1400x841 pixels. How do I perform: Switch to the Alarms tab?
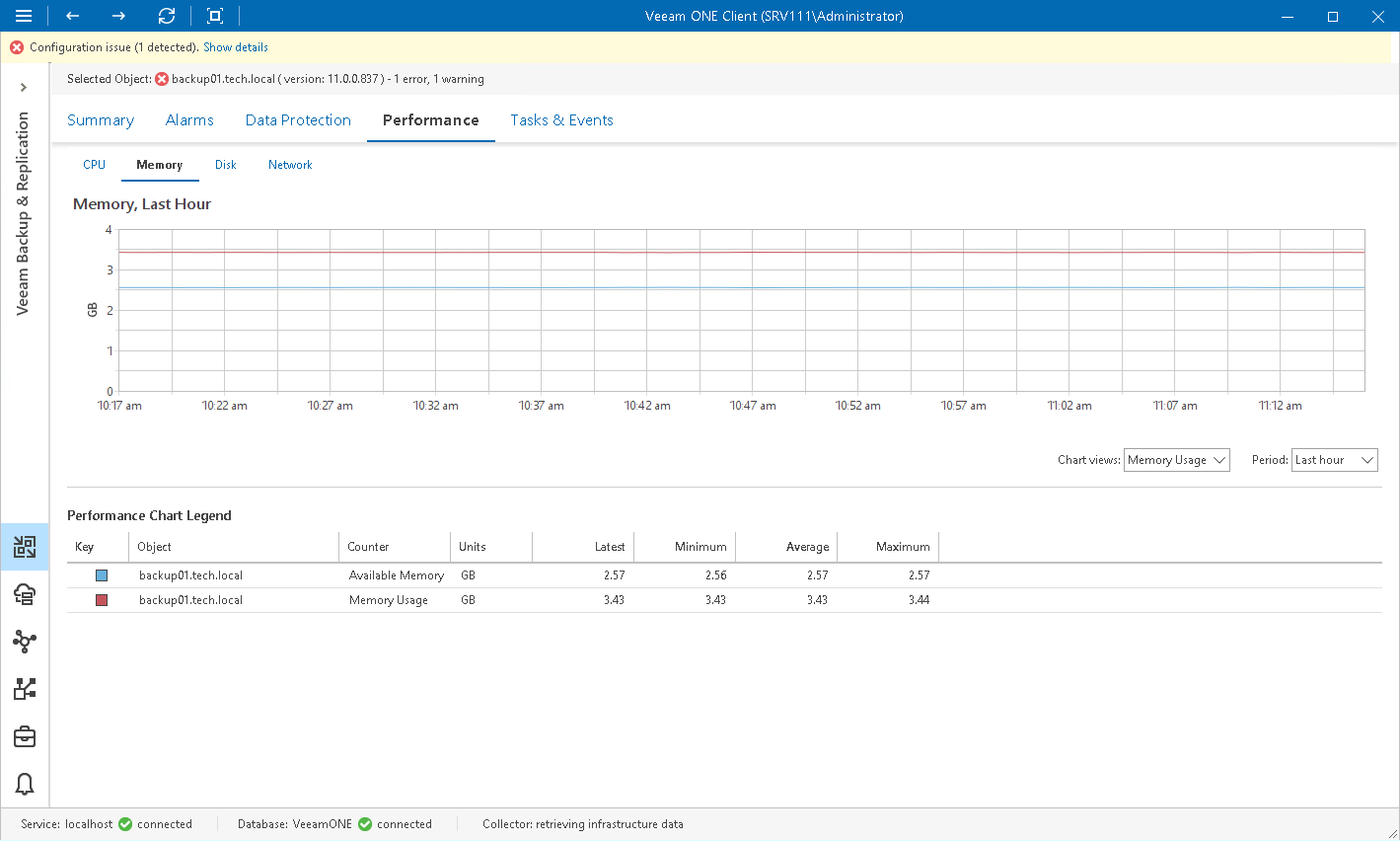coord(189,120)
